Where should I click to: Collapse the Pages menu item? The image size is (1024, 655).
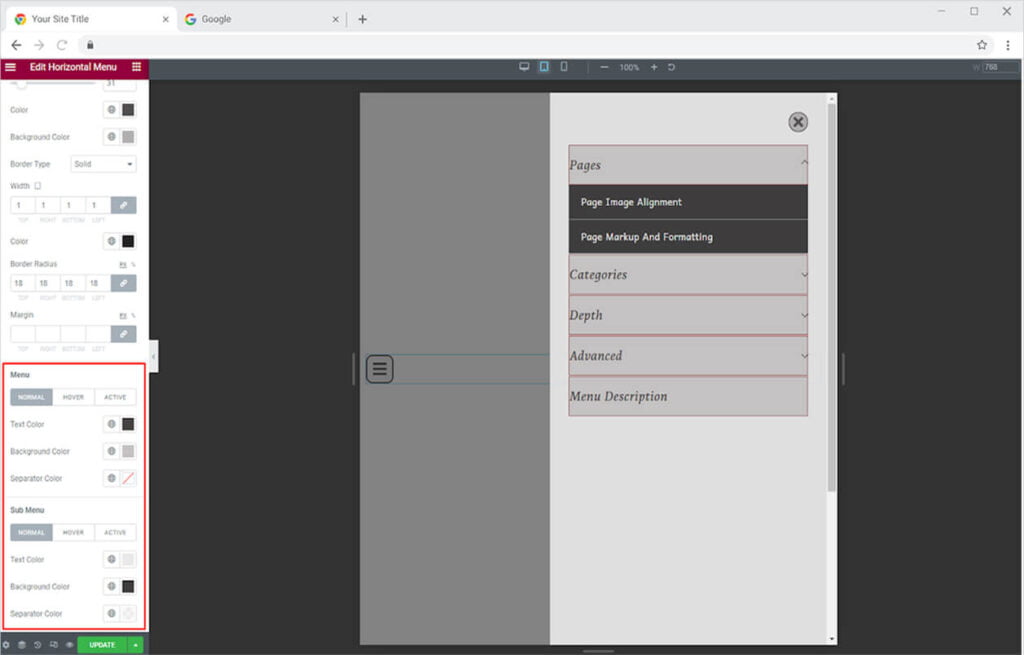(804, 164)
